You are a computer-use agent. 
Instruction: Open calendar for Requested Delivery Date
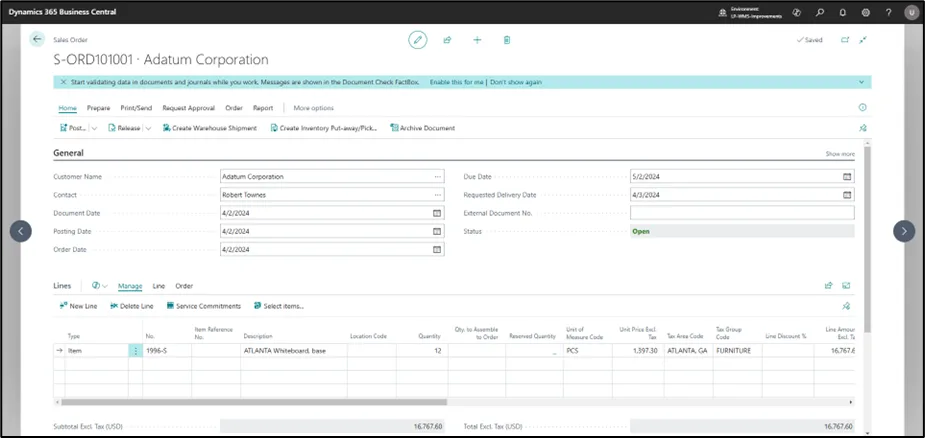847,195
